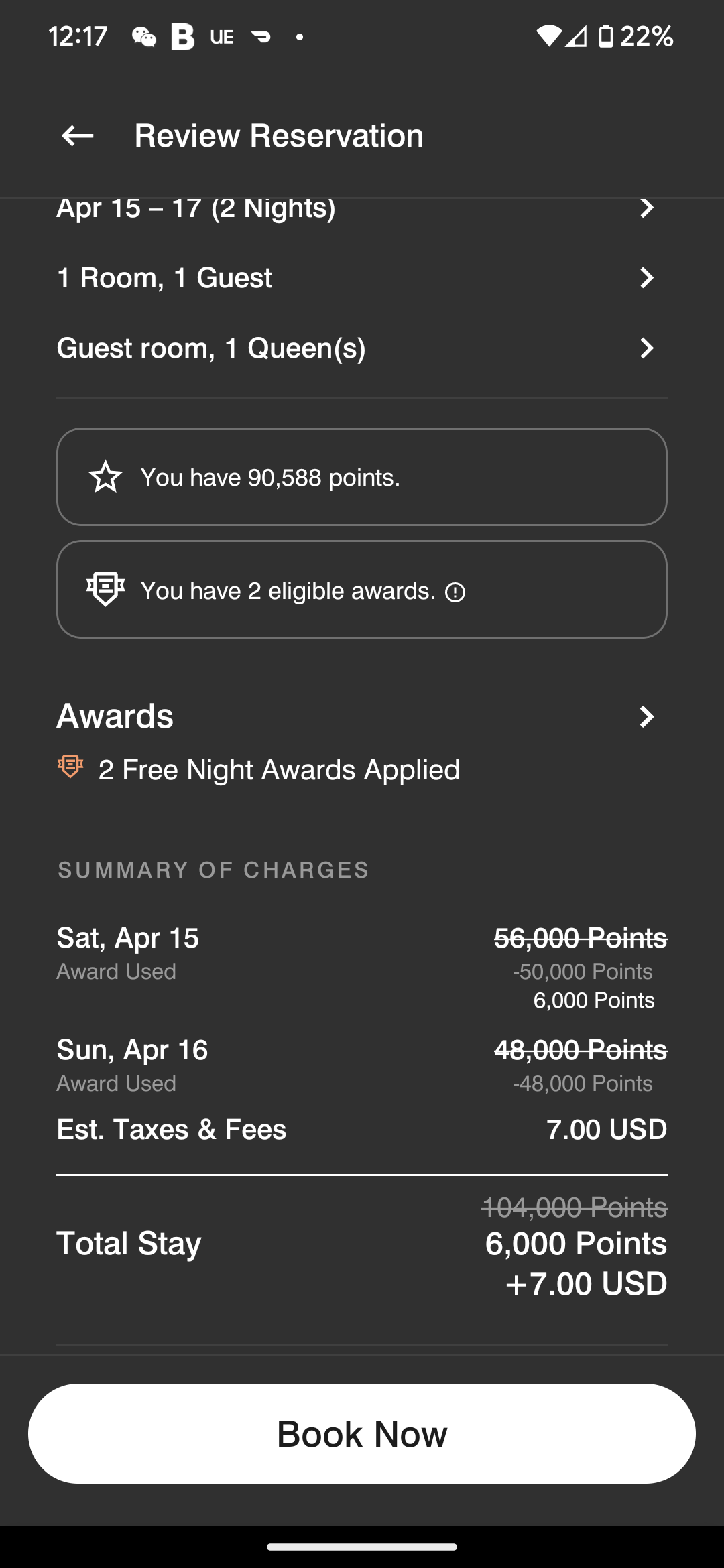The image size is (724, 1568).
Task: Open the info icon next to eligible awards
Action: (455, 592)
